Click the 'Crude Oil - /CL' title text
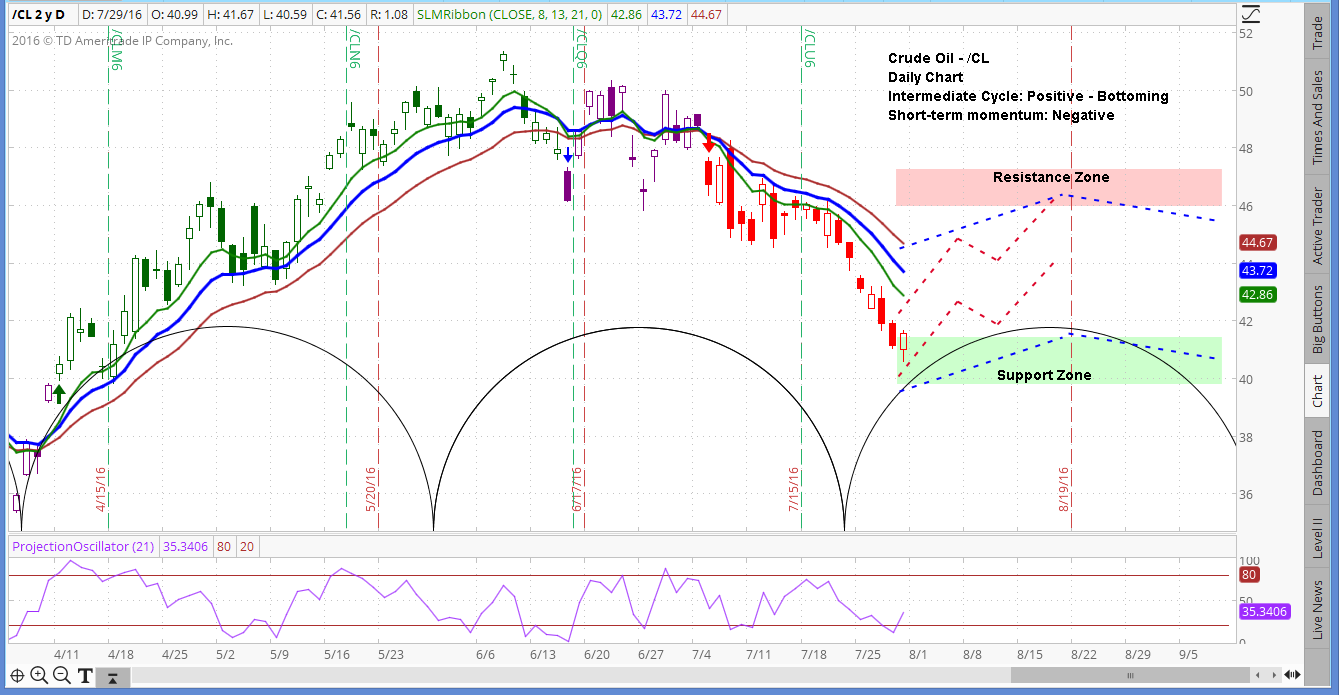 (x=938, y=58)
